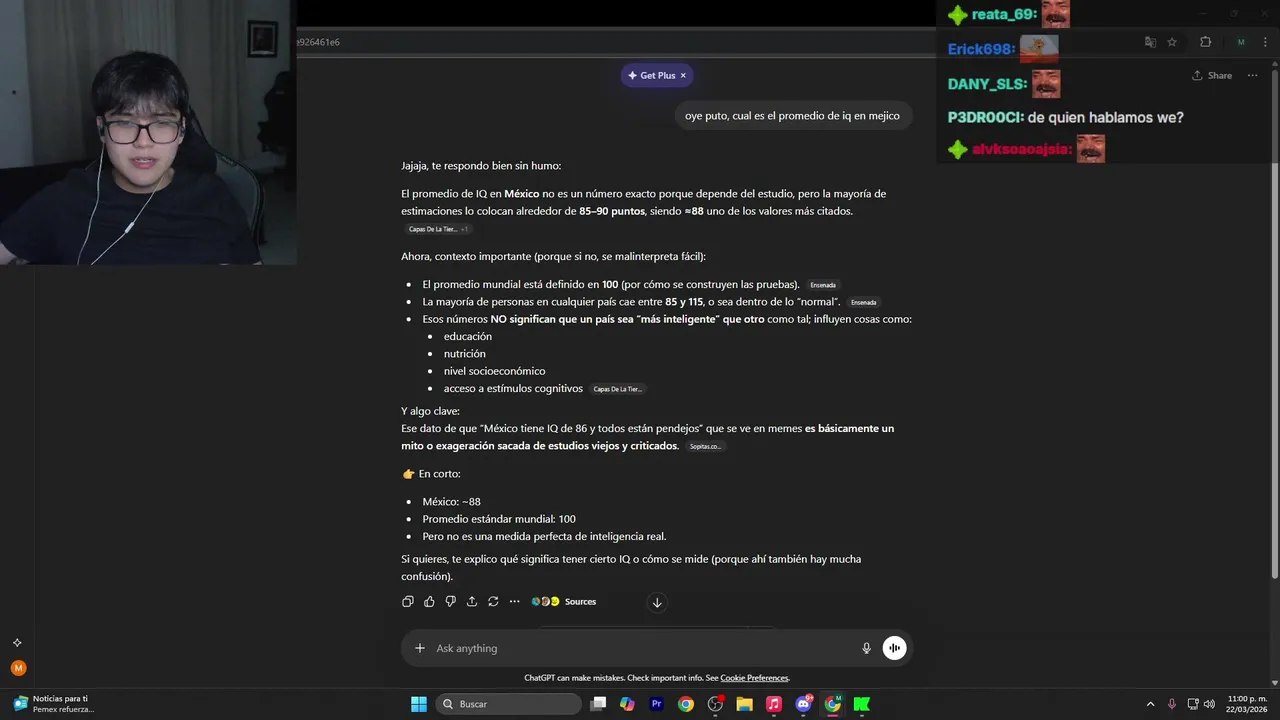Jump to bottom with the down arrow
This screenshot has width=1280, height=720.
tap(657, 602)
